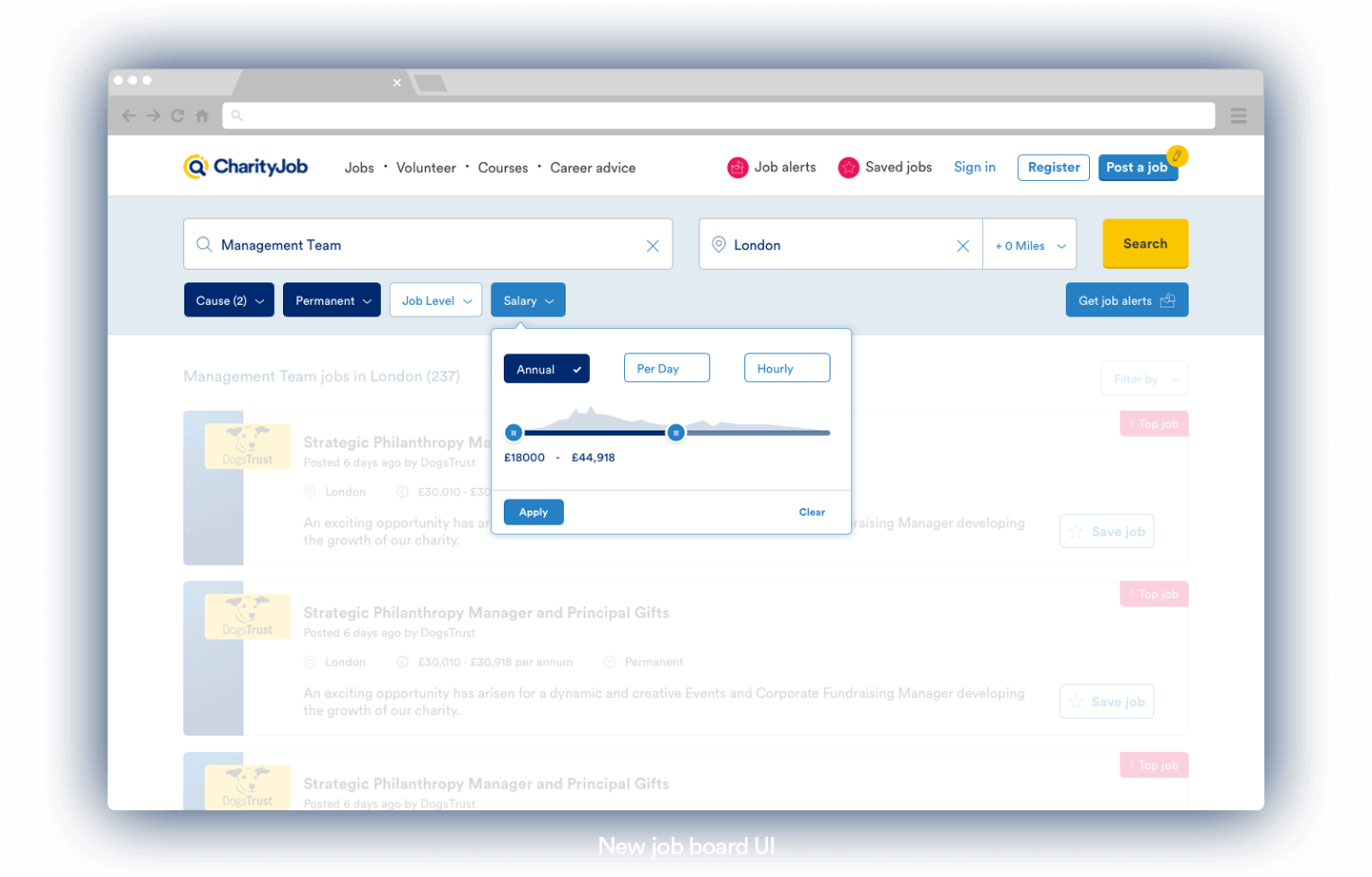The width and height of the screenshot is (1372, 877).
Task: Open + 0 Miles distance dropdown
Action: pyautogui.click(x=1030, y=246)
